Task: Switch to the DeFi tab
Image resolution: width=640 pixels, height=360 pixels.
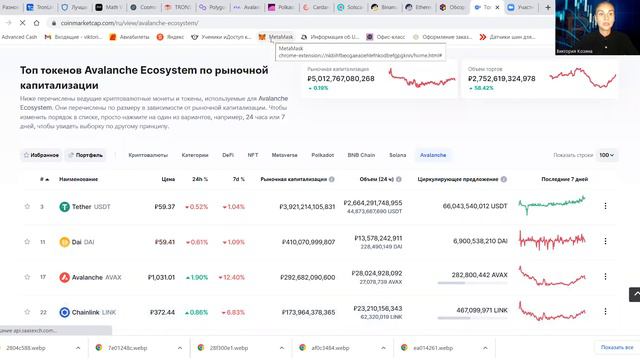Action: point(228,155)
